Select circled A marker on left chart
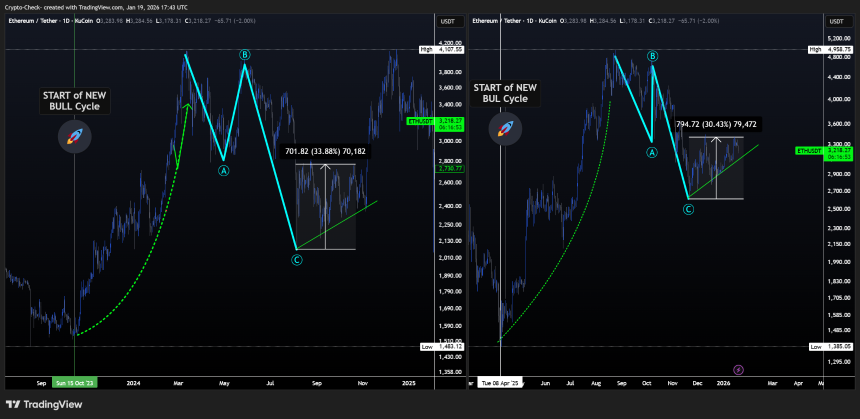This screenshot has width=860, height=419. tap(224, 171)
